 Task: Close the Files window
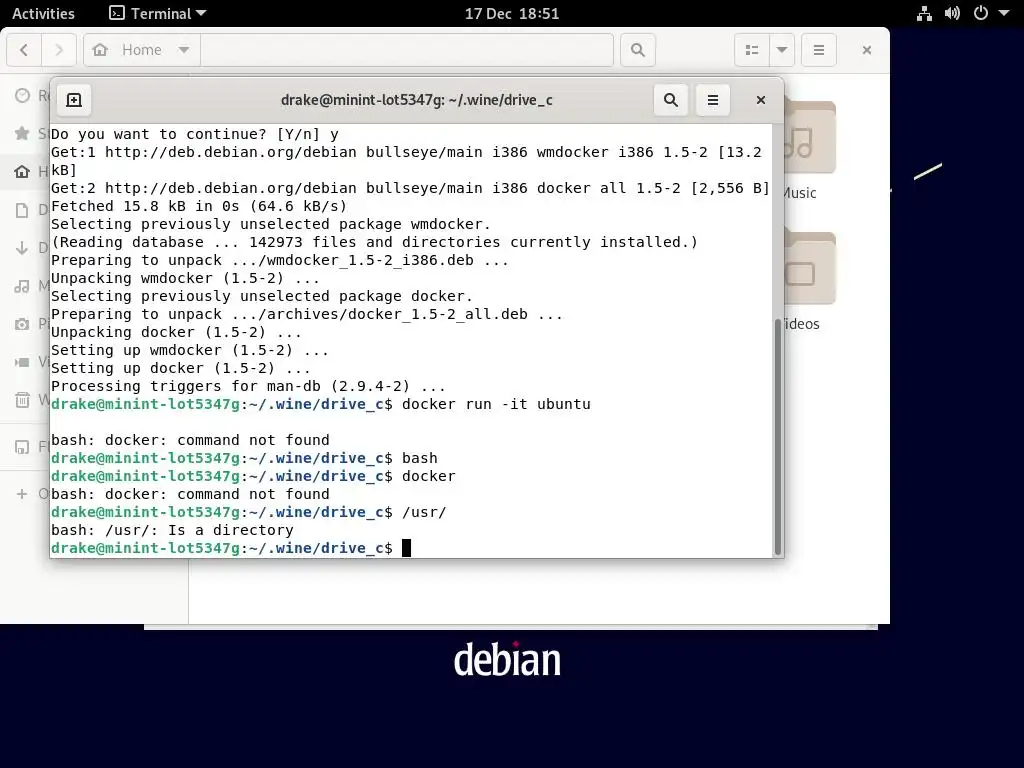(x=867, y=50)
